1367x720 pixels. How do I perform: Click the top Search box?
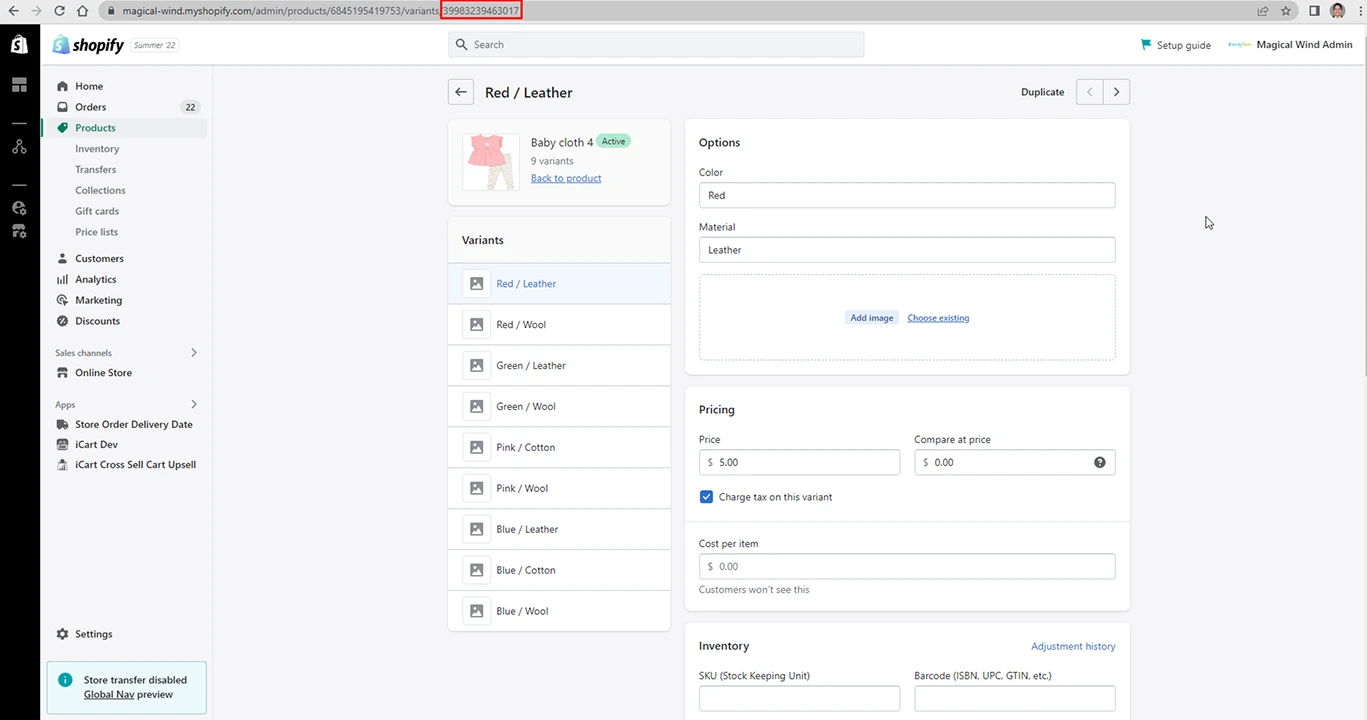point(656,45)
